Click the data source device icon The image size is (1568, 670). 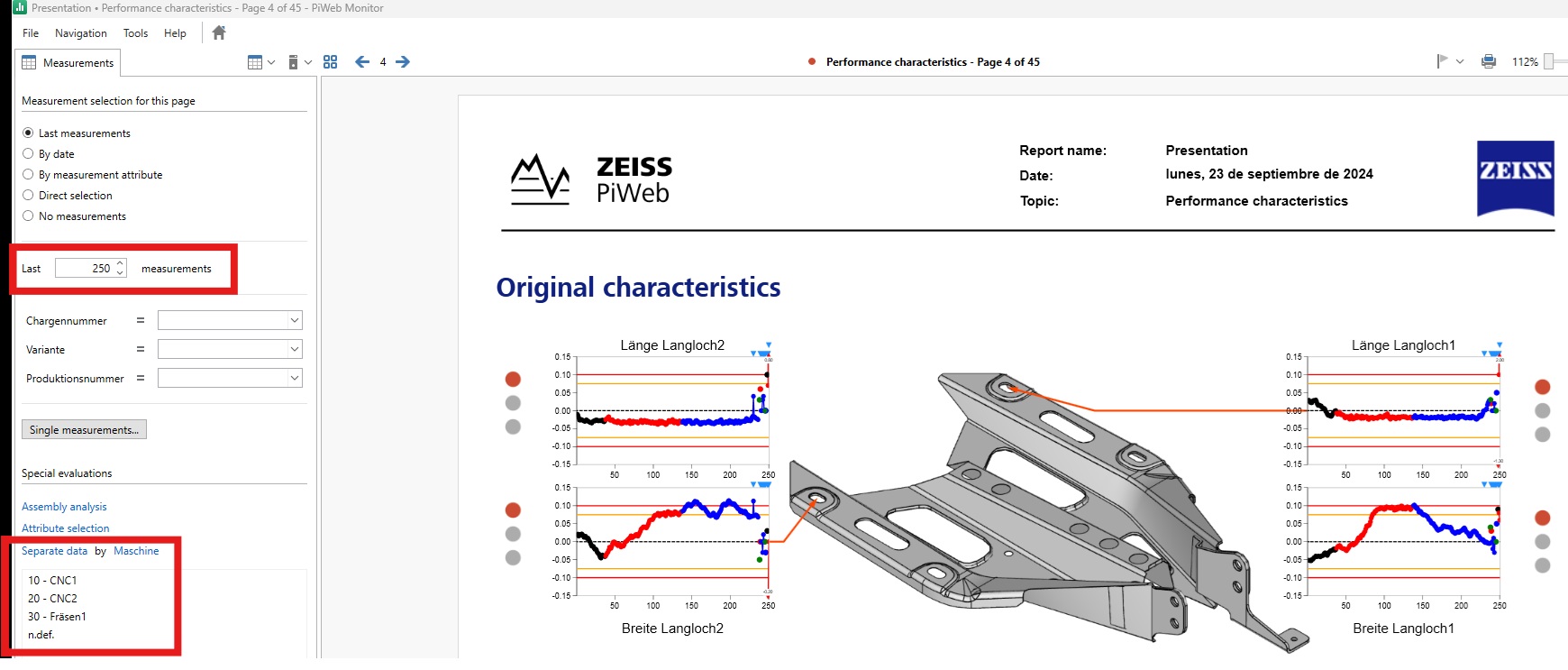coord(293,62)
